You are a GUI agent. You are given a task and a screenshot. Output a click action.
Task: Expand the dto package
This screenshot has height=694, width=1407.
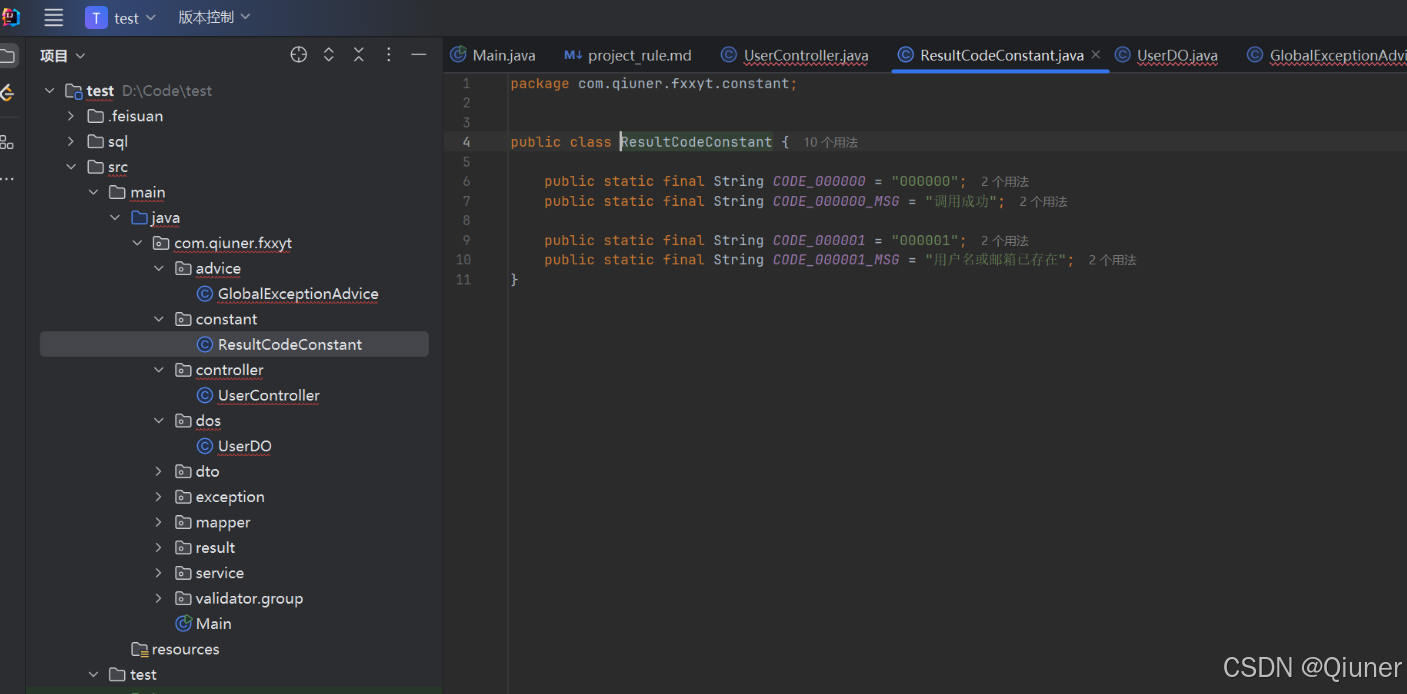[x=159, y=472]
